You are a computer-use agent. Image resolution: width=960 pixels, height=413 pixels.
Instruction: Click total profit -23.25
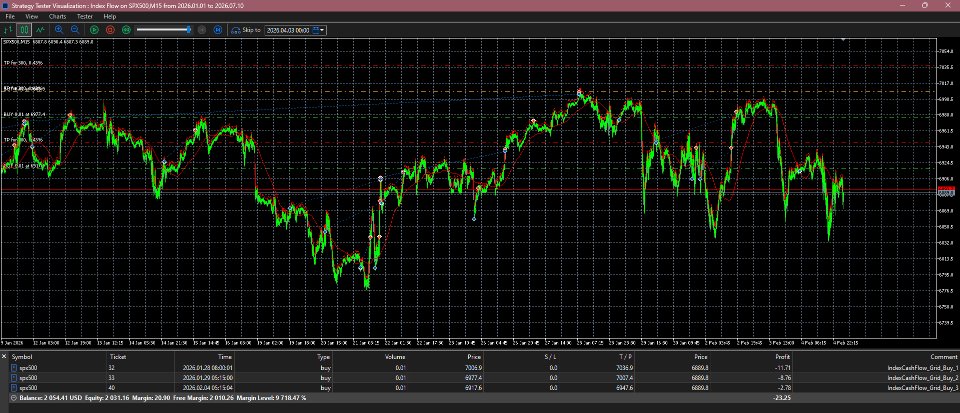(783, 398)
